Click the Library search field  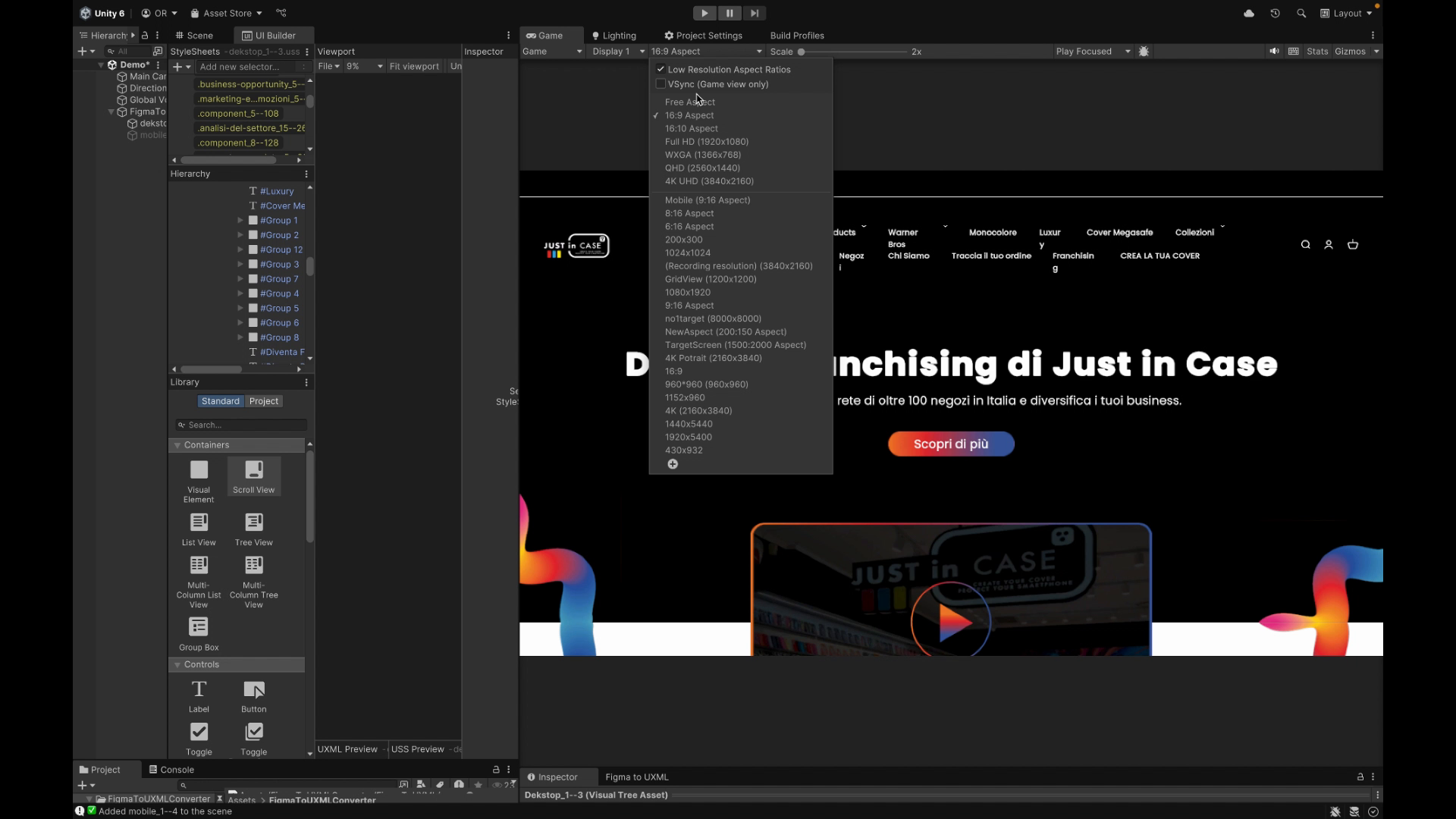[241, 425]
